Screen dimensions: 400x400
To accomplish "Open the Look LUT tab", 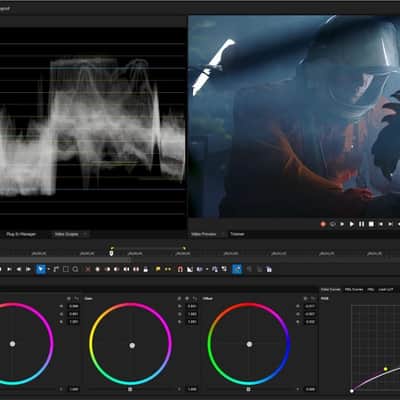I will coord(386,290).
